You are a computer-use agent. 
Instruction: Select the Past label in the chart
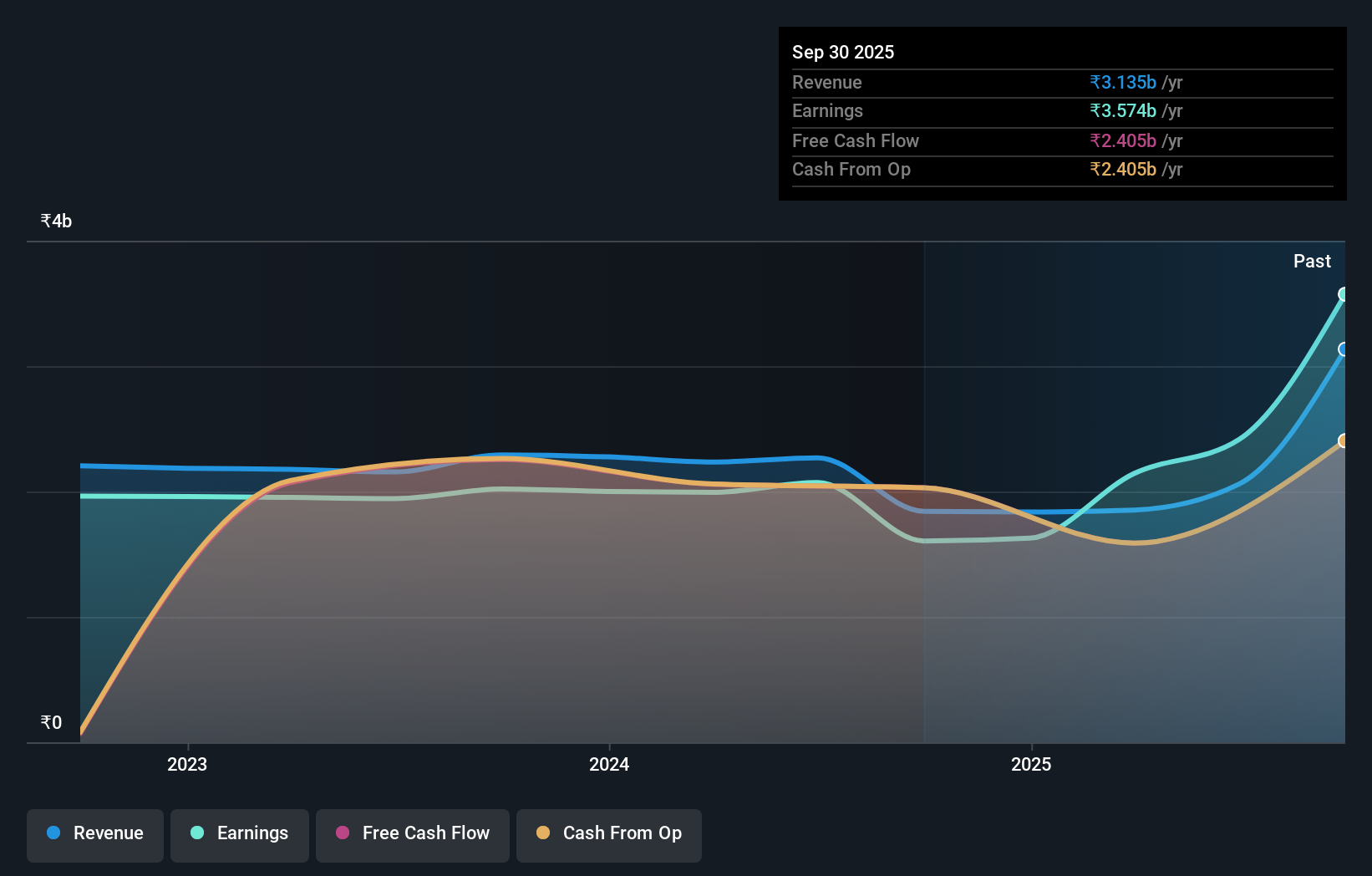(1312, 261)
